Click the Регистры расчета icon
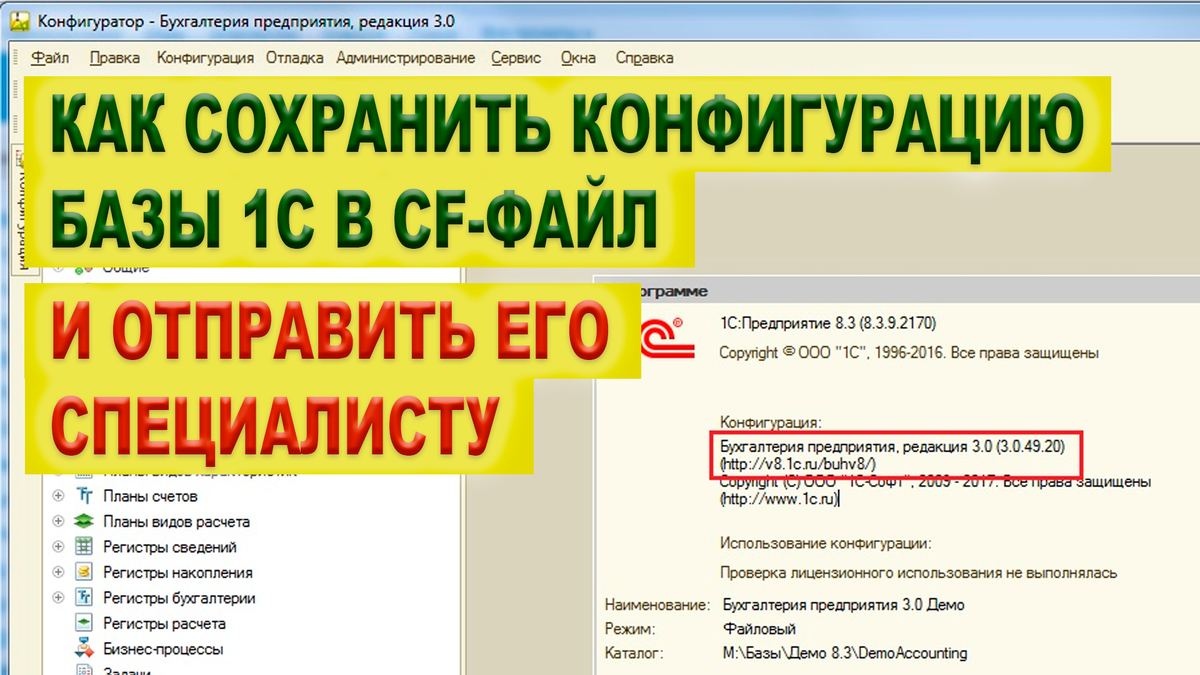This screenshot has width=1200, height=675. [85, 624]
